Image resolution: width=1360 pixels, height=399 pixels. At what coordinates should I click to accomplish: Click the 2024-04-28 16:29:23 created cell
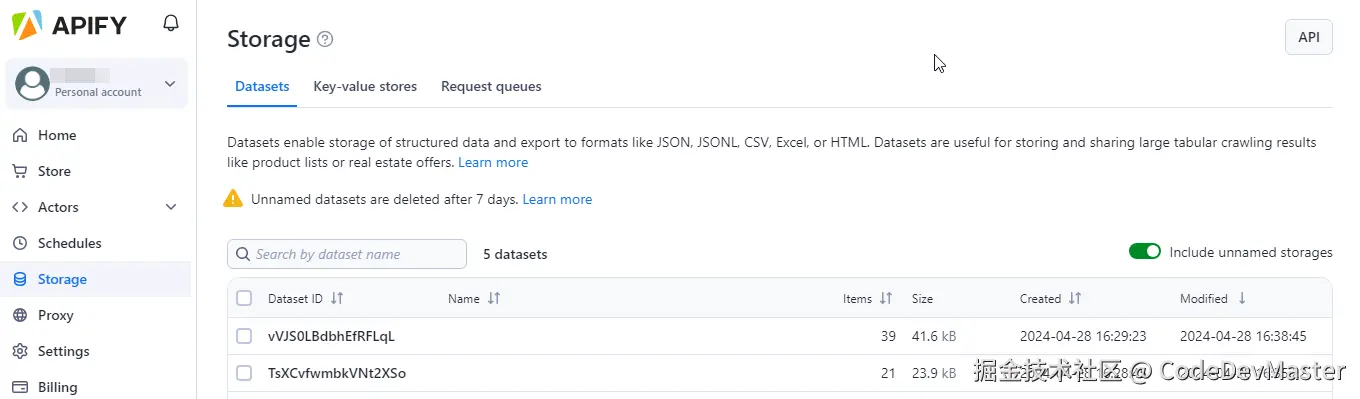(x=1083, y=336)
